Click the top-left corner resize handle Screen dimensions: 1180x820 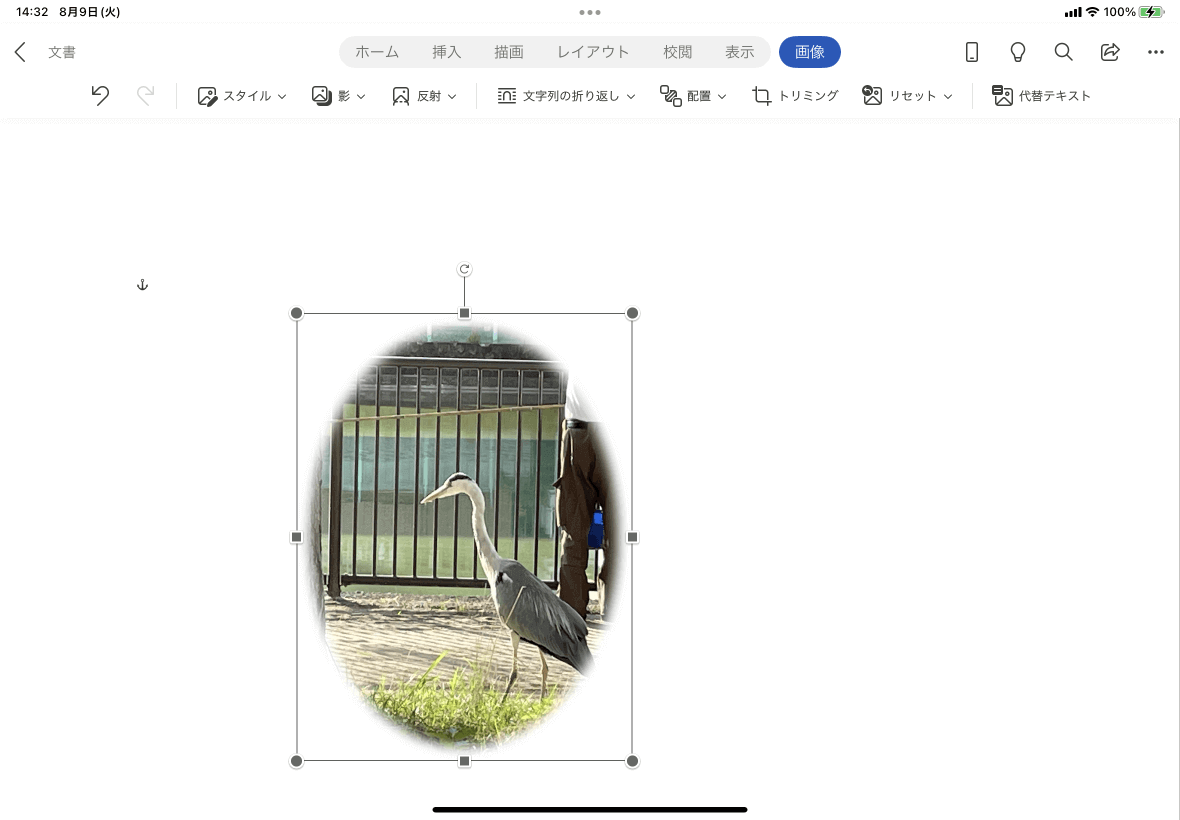297,313
